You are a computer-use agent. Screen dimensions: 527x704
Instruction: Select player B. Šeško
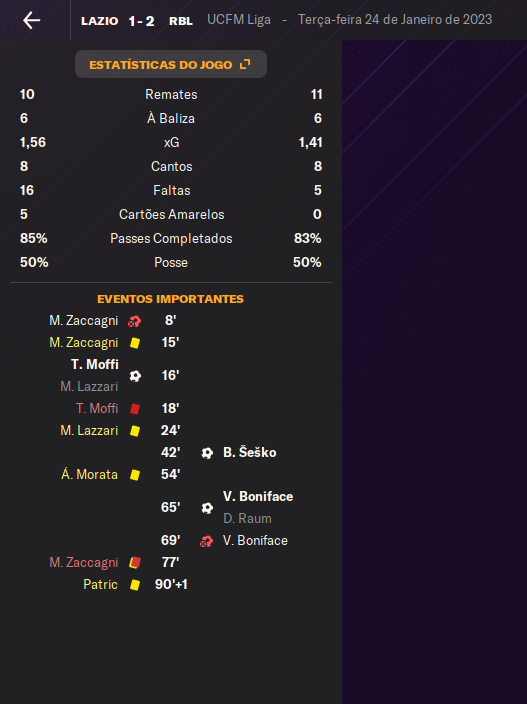[250, 452]
